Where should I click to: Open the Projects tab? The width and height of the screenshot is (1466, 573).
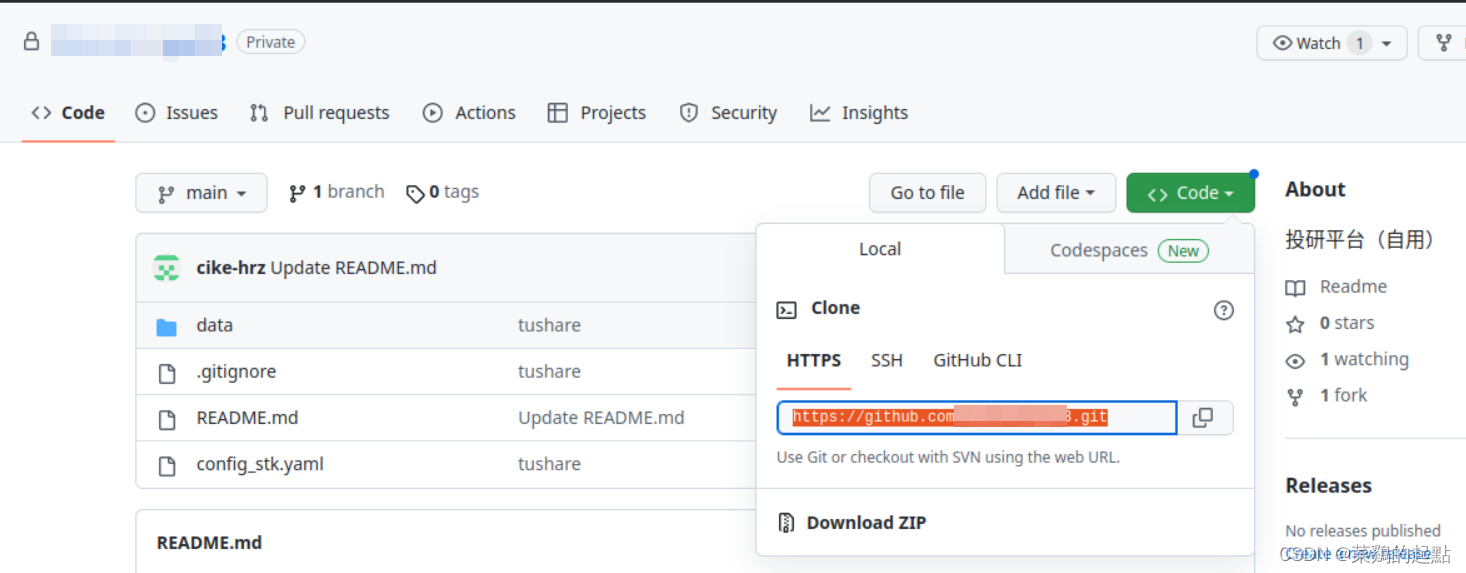[x=597, y=113]
